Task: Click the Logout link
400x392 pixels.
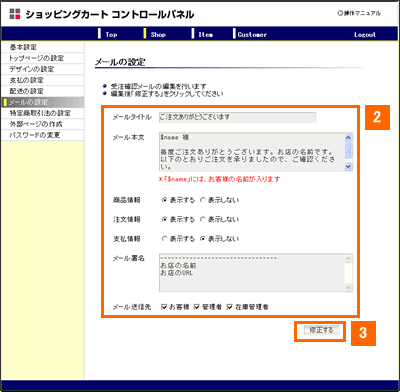Action: tap(365, 35)
